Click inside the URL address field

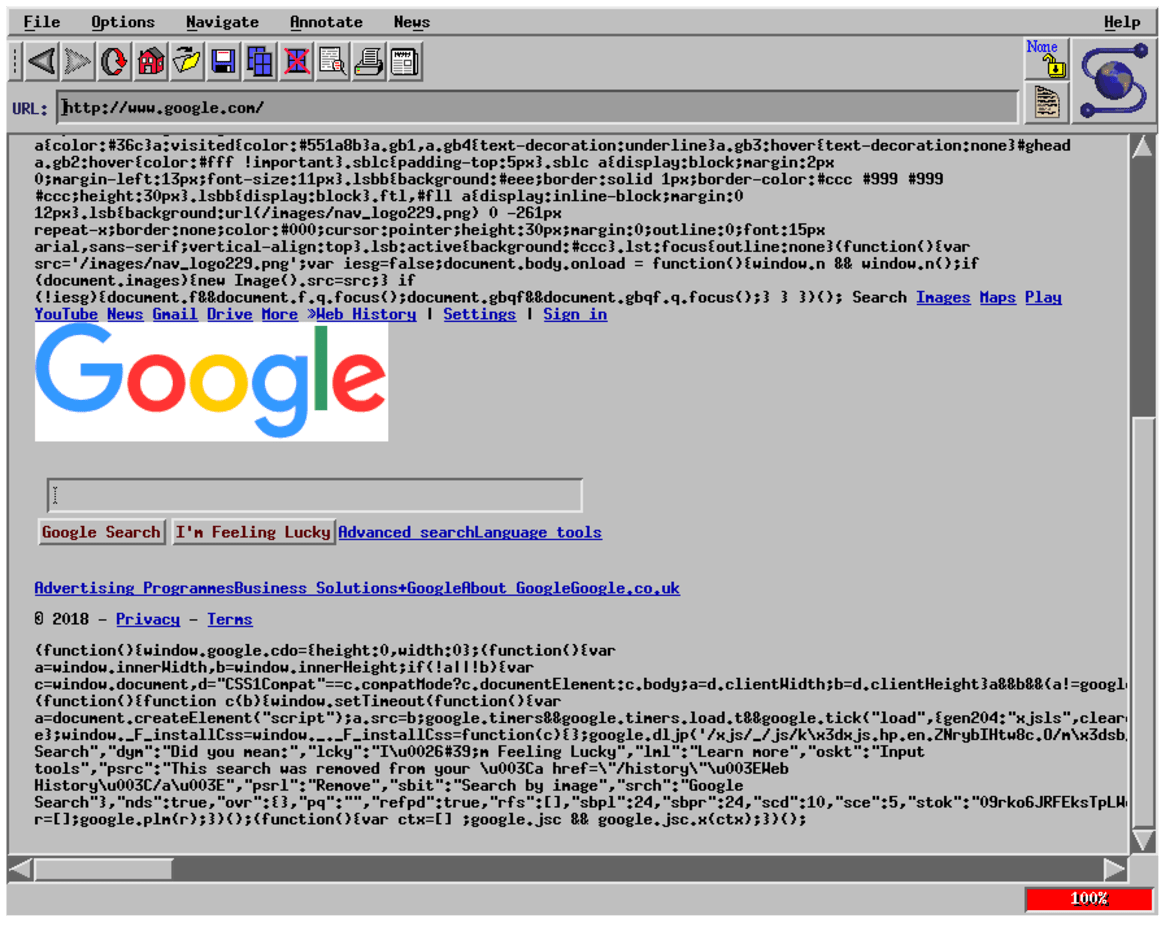point(538,107)
